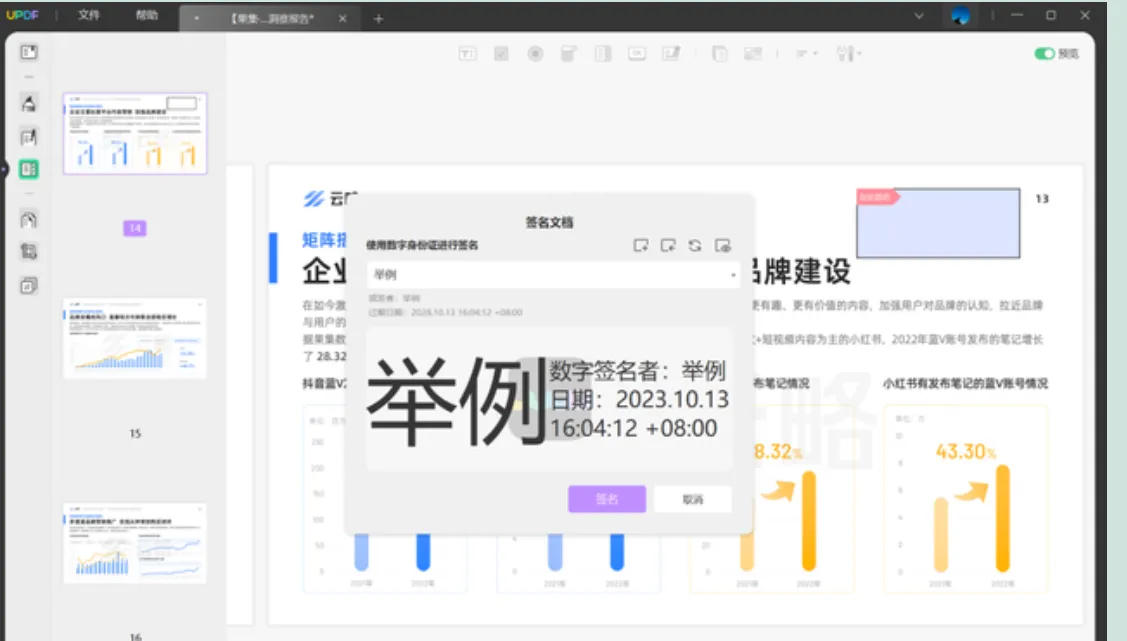
Task: Click the duplicate form fields icon
Action: [719, 54]
